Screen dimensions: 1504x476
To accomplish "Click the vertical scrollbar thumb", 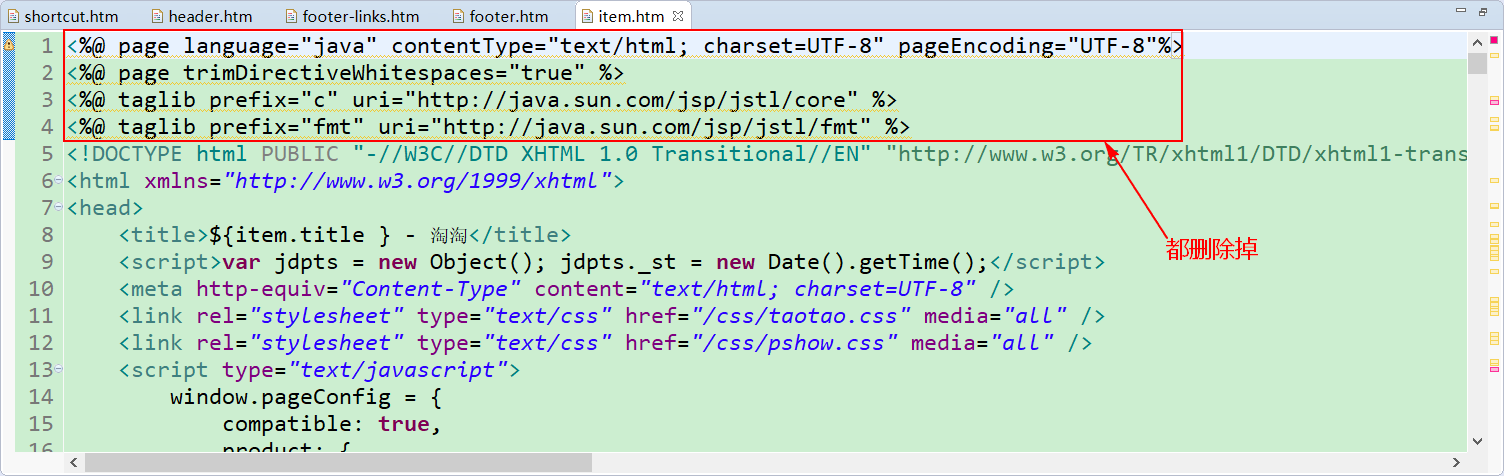I will pyautogui.click(x=1476, y=64).
